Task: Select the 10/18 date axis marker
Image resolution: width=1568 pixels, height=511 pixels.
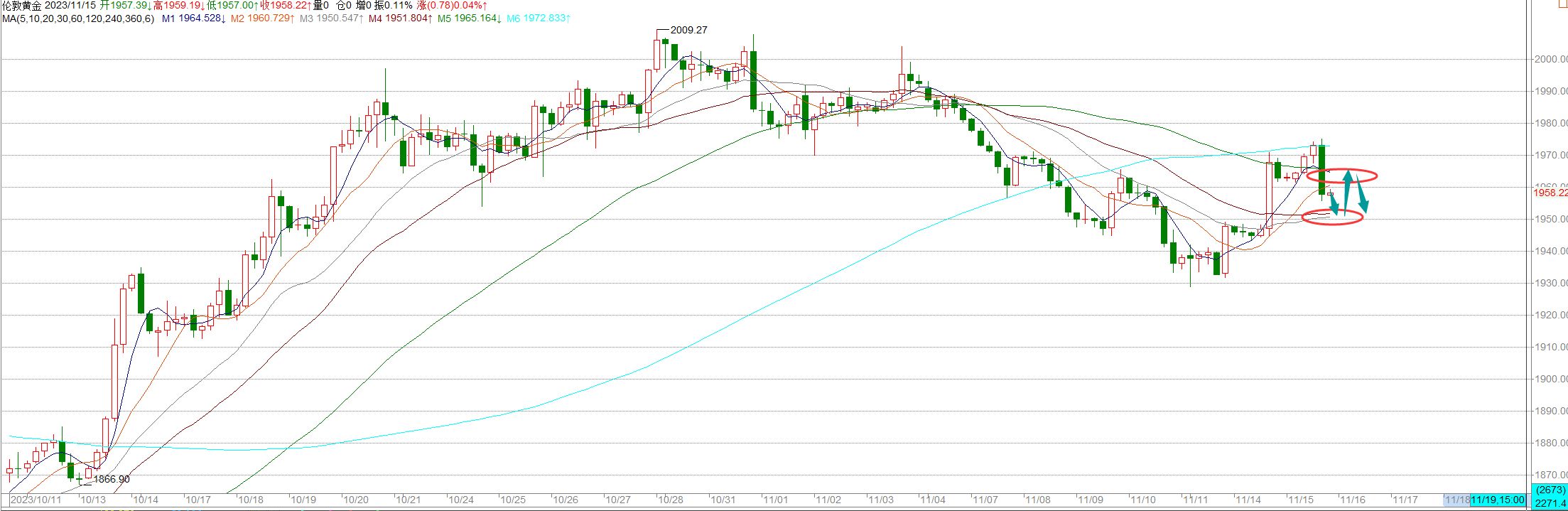Action: tap(251, 500)
